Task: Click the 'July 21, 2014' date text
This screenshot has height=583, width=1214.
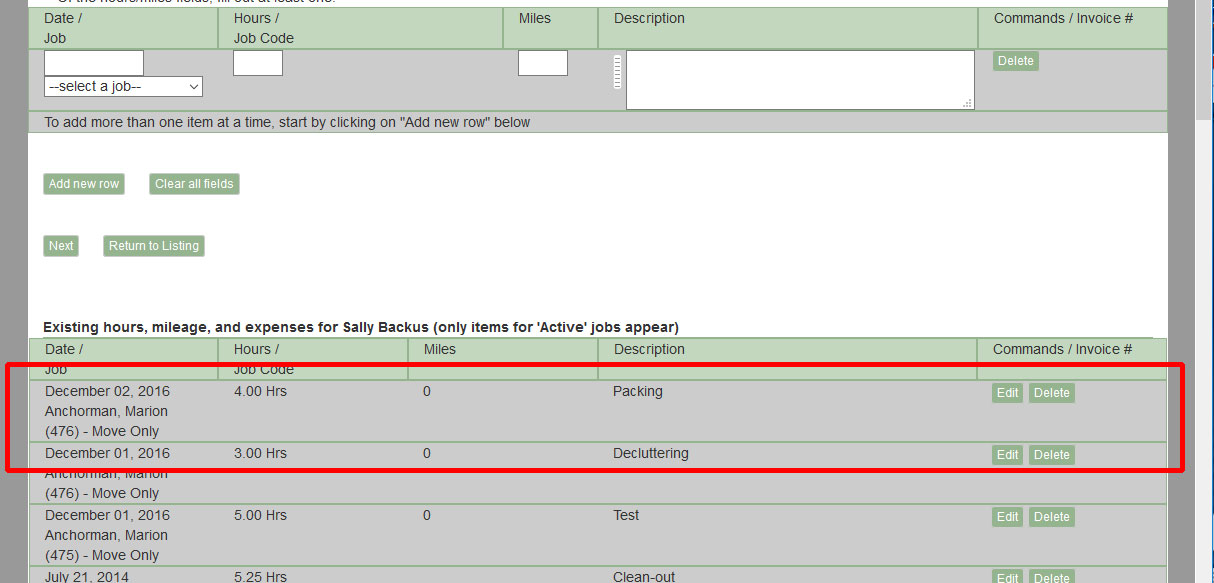Action: pyautogui.click(x=87, y=577)
